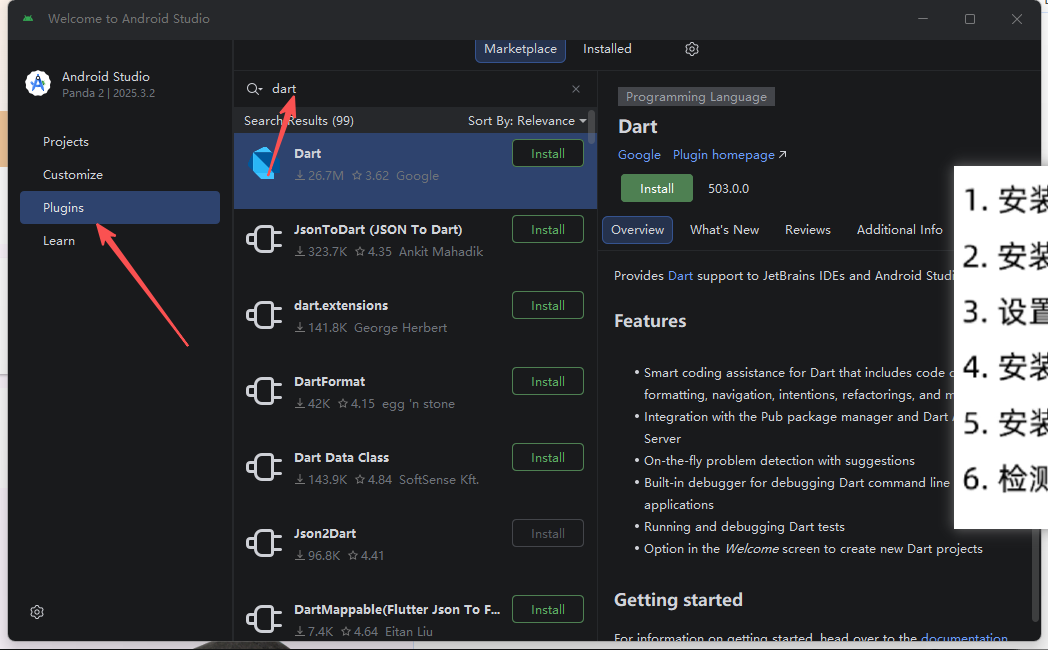Open plugin settings gear beside Installed tab
1048x650 pixels.
[x=692, y=49]
